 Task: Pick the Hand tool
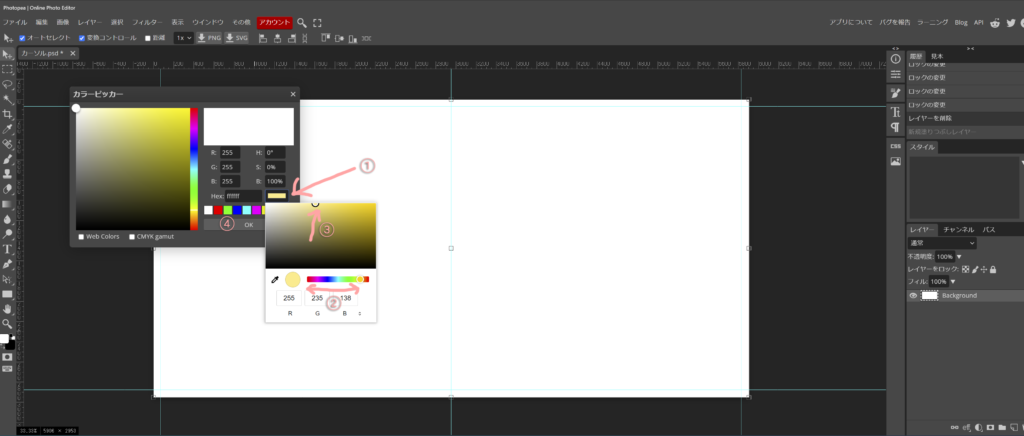point(7,309)
